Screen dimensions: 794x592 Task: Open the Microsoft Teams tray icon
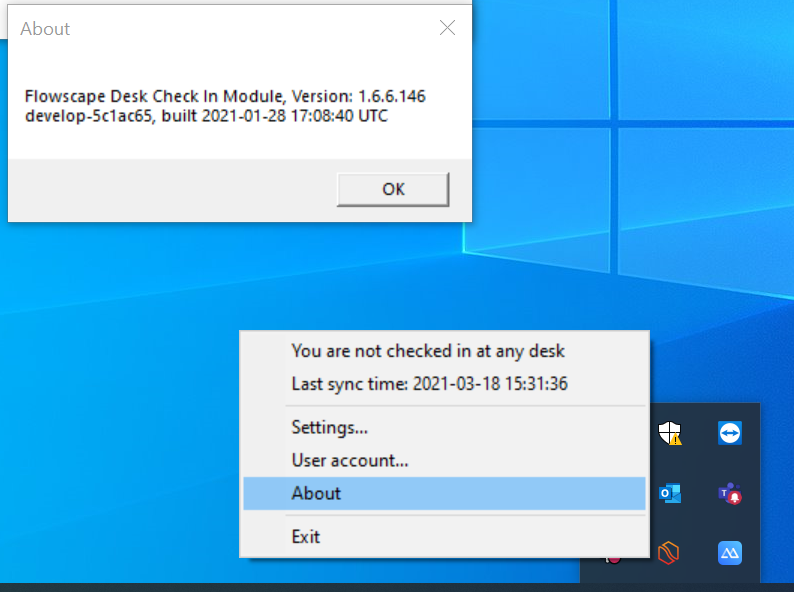click(x=730, y=493)
